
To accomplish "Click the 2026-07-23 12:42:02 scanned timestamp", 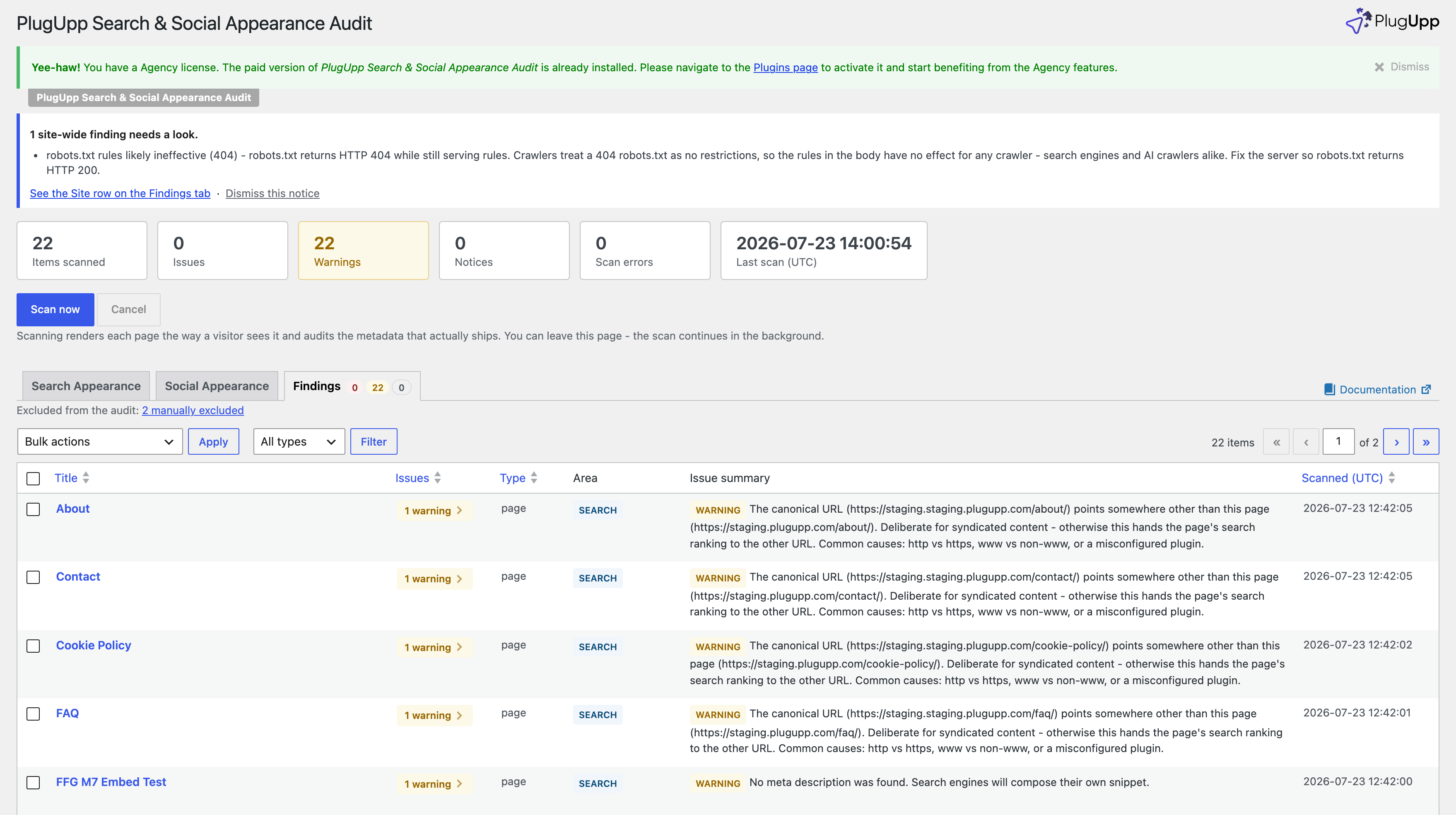I will click(x=1358, y=645).
